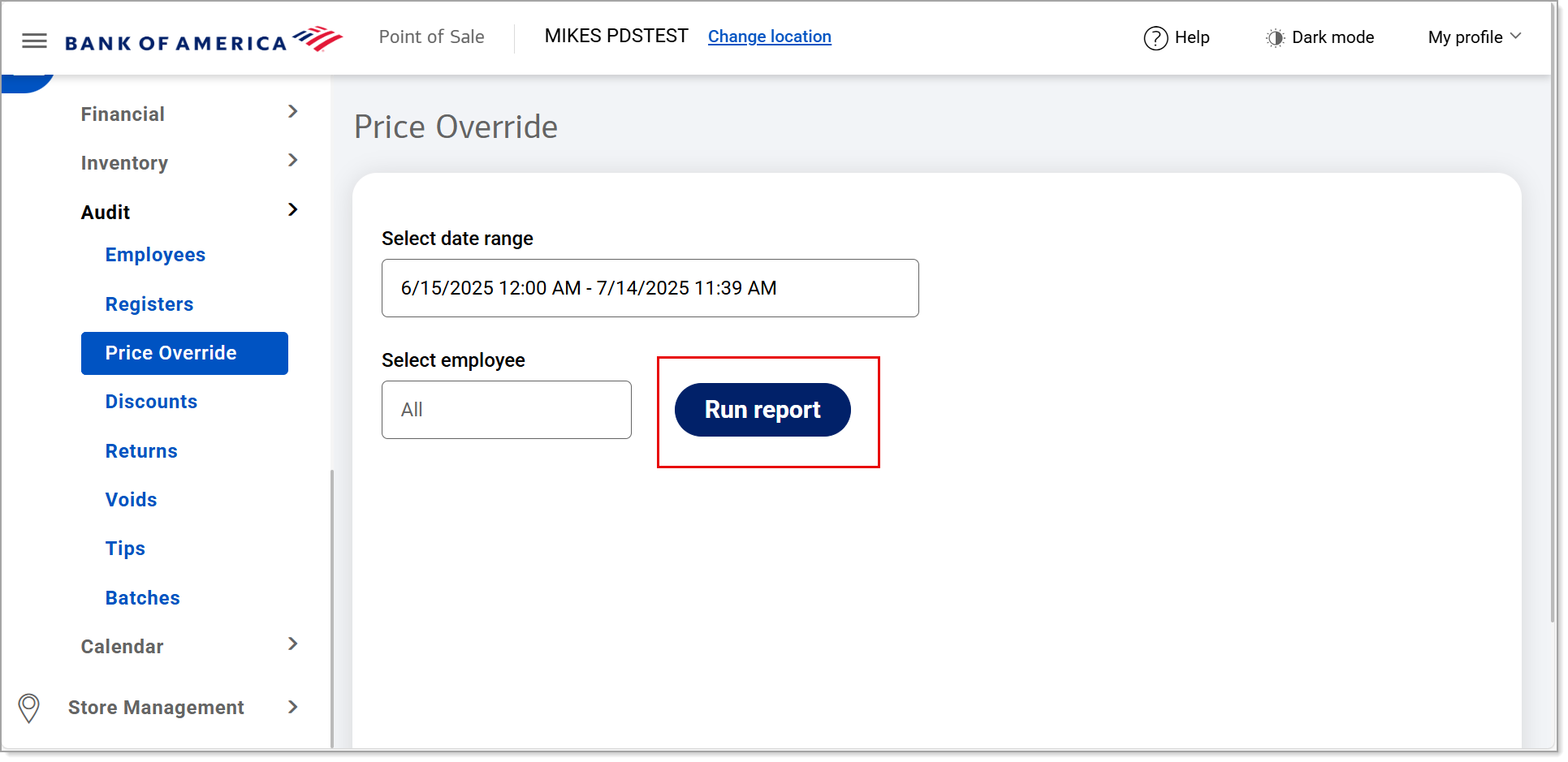Open the Voids audit report
This screenshot has width=1568, height=762.
pos(131,500)
